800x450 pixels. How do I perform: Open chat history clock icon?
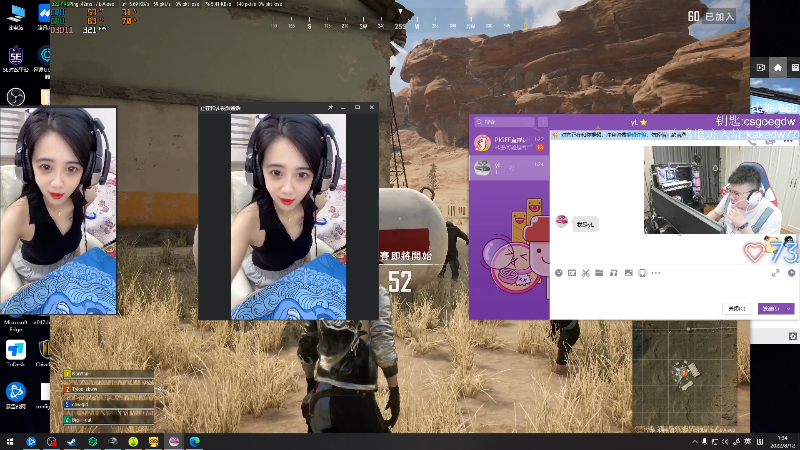point(791,273)
